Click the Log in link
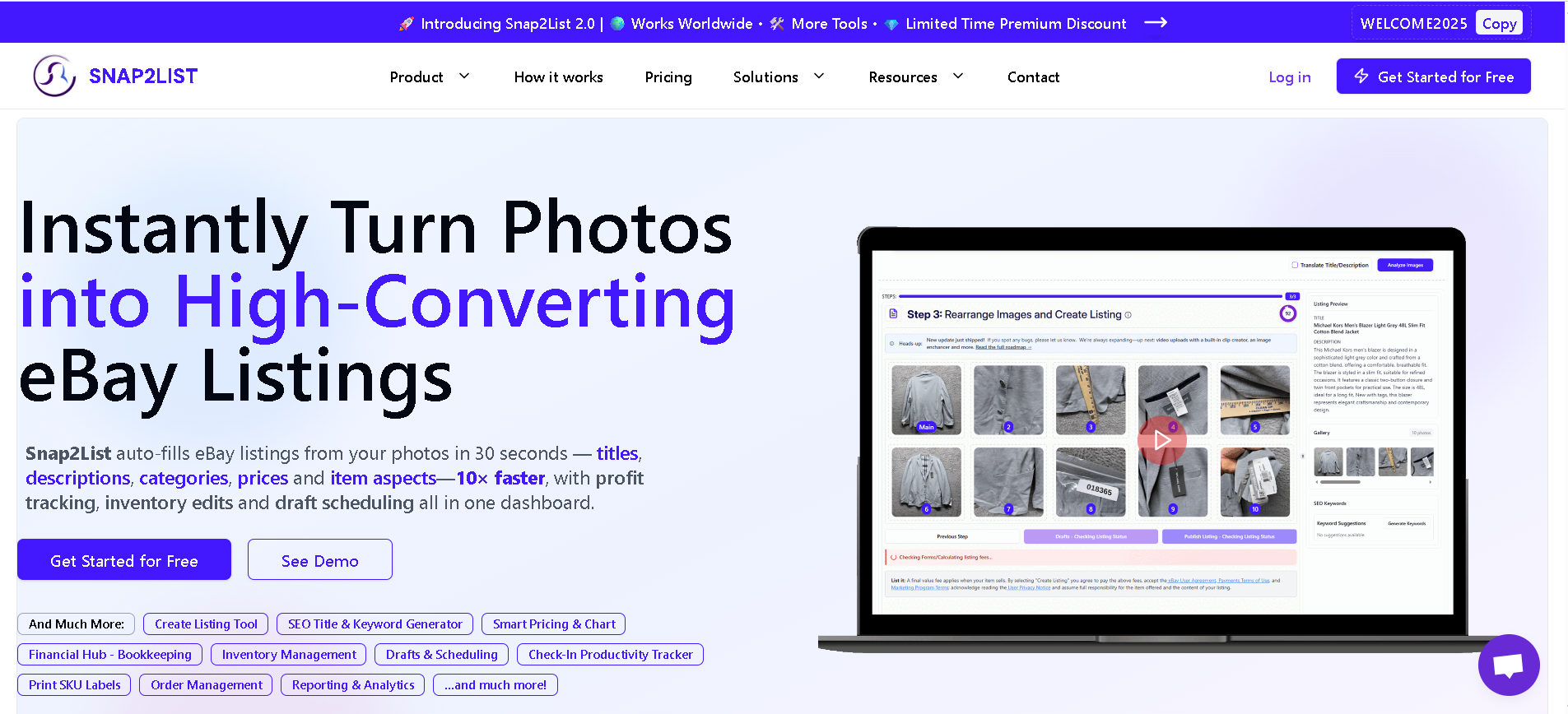The width and height of the screenshot is (1568, 714). [x=1289, y=76]
